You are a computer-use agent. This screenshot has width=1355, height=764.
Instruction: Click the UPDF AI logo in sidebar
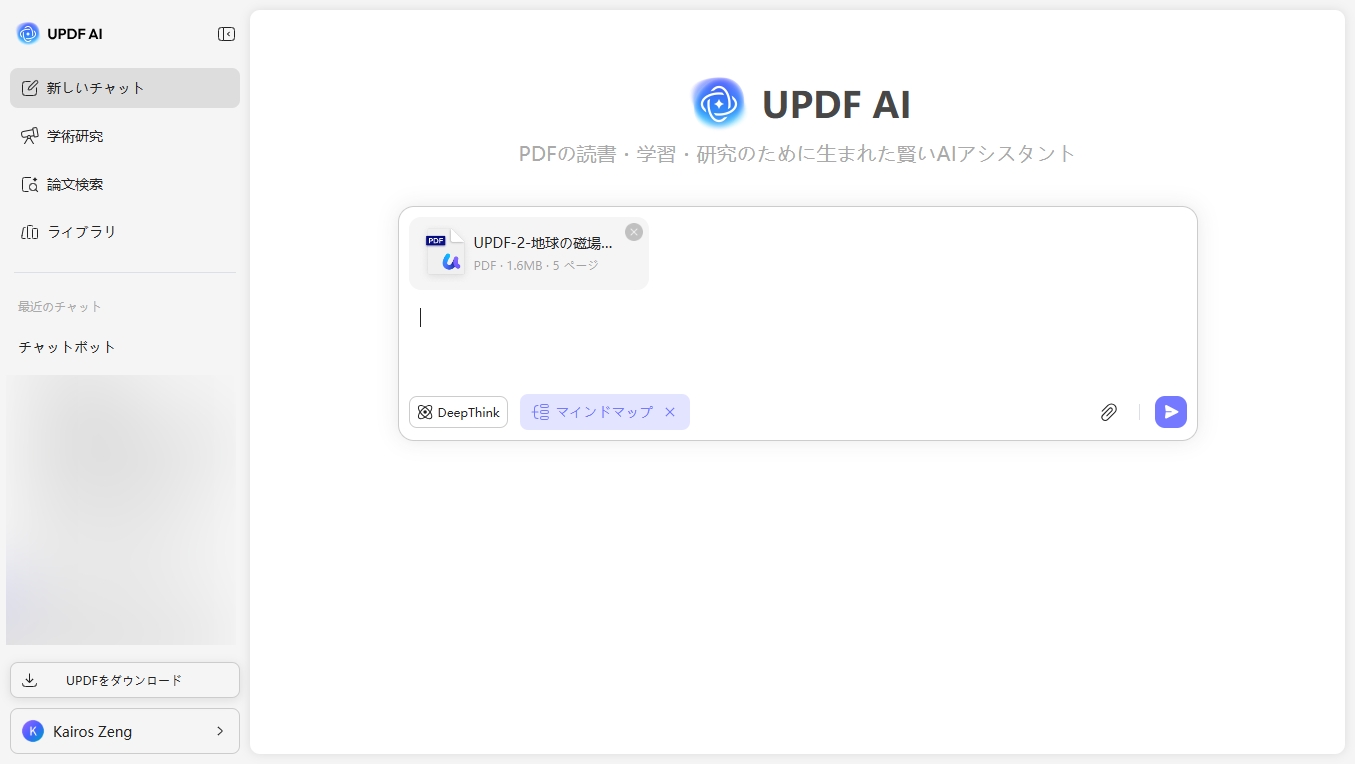click(x=28, y=34)
